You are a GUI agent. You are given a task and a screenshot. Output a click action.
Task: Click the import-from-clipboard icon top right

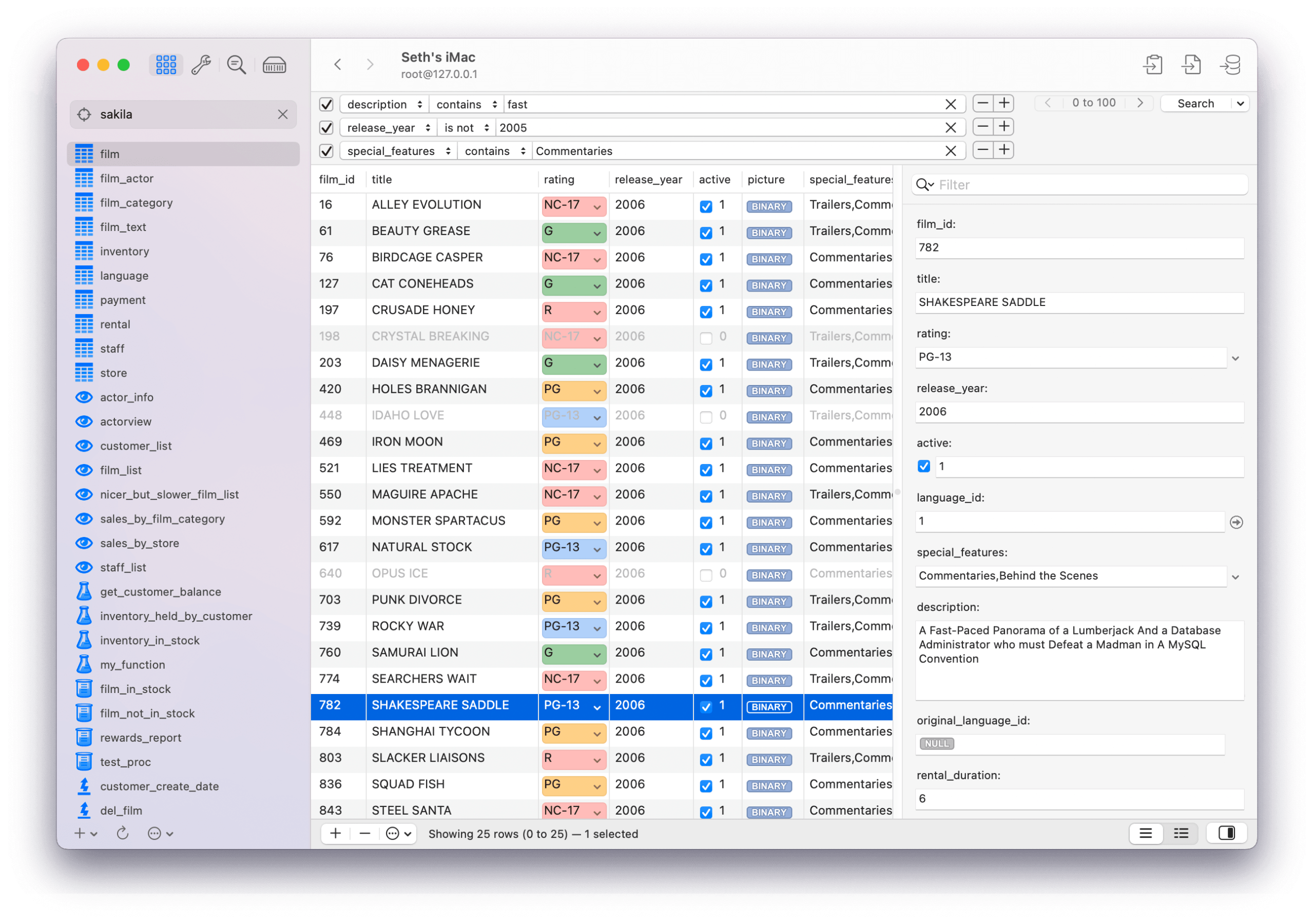coord(1154,65)
